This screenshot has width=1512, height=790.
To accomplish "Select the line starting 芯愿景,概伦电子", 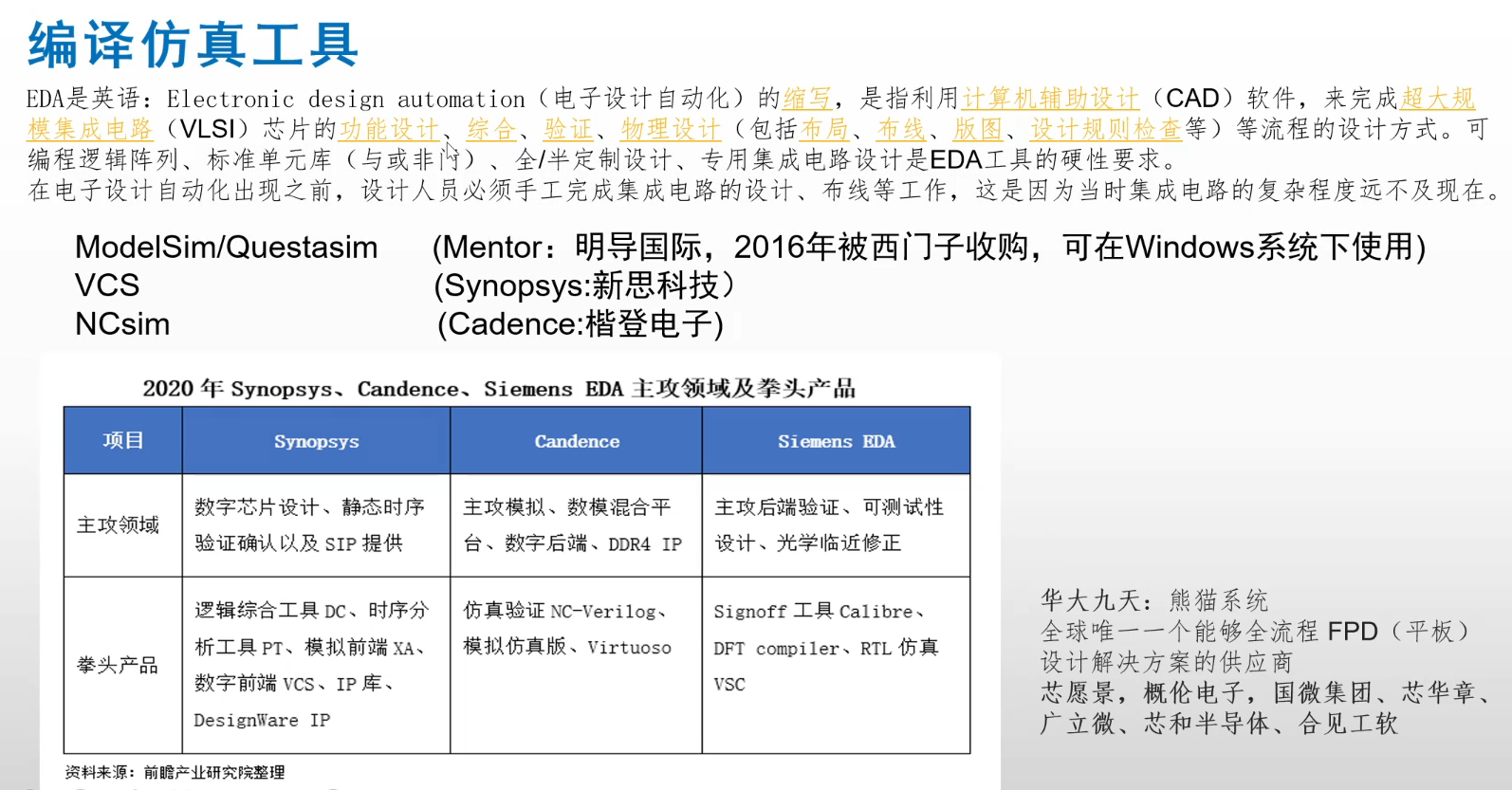I will 1267,693.
